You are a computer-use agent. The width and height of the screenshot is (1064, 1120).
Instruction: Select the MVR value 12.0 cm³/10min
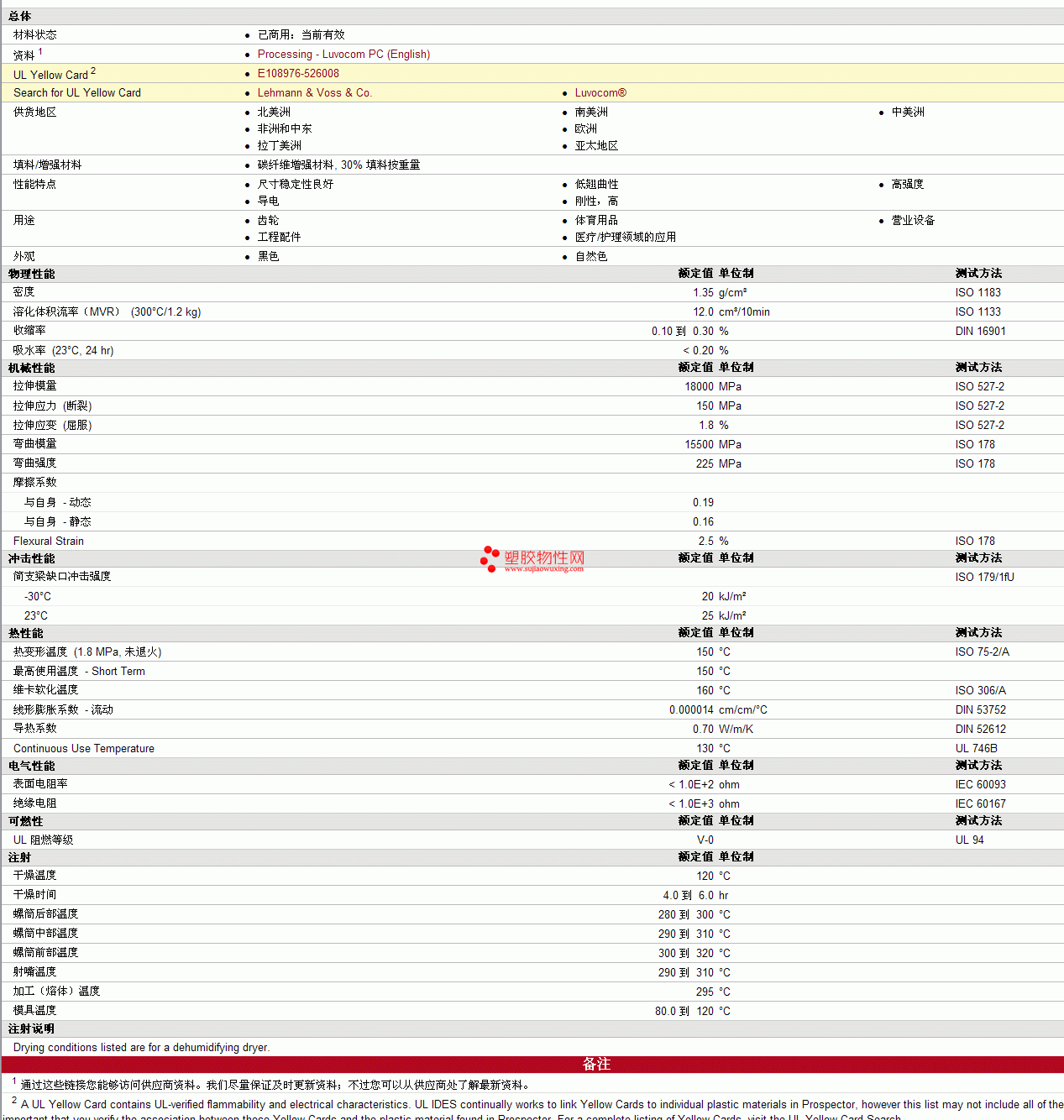tap(731, 311)
